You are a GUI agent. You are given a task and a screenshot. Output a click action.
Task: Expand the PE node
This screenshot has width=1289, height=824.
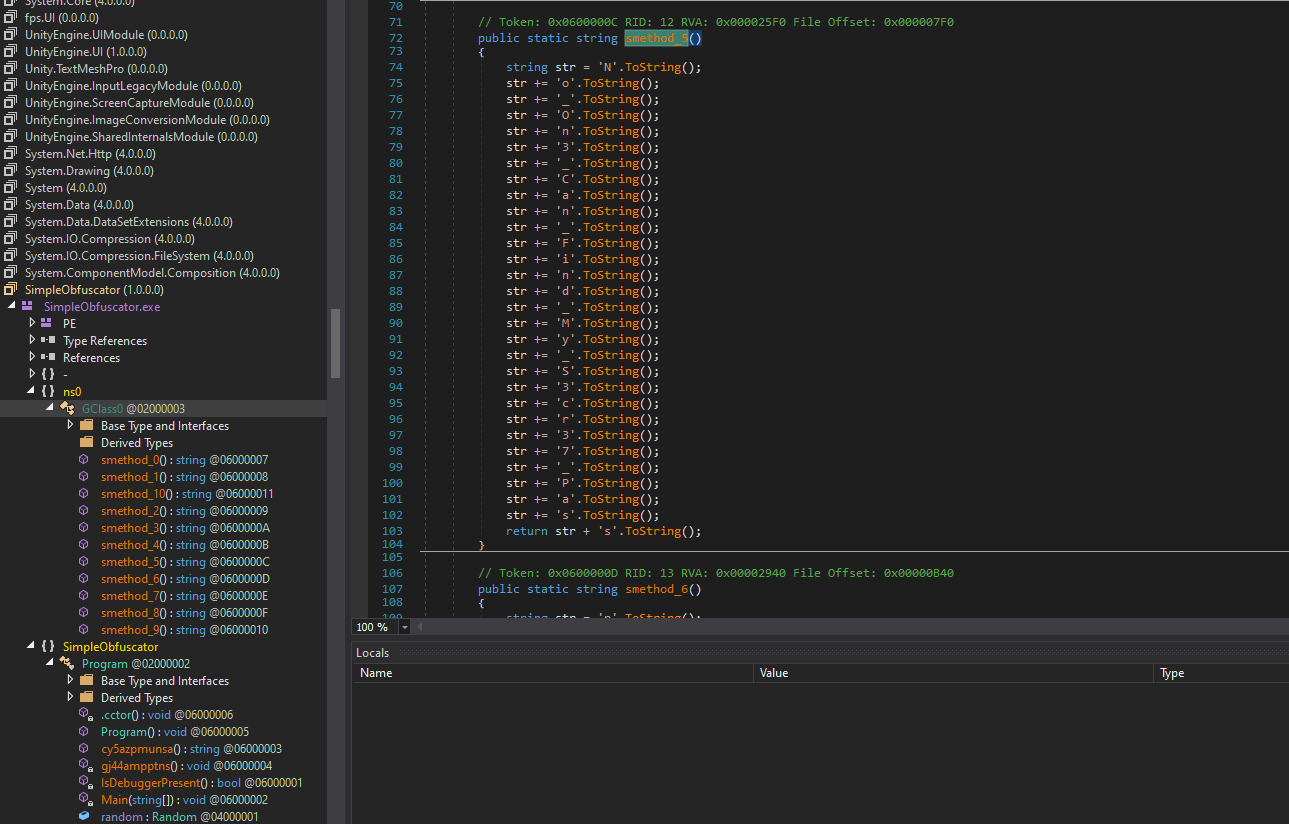click(32, 323)
